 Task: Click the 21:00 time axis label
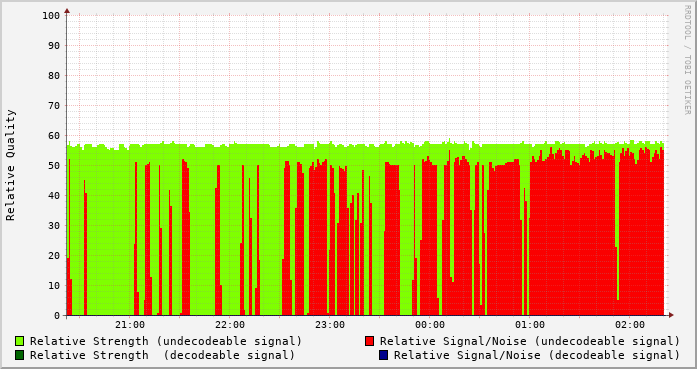pos(130,325)
